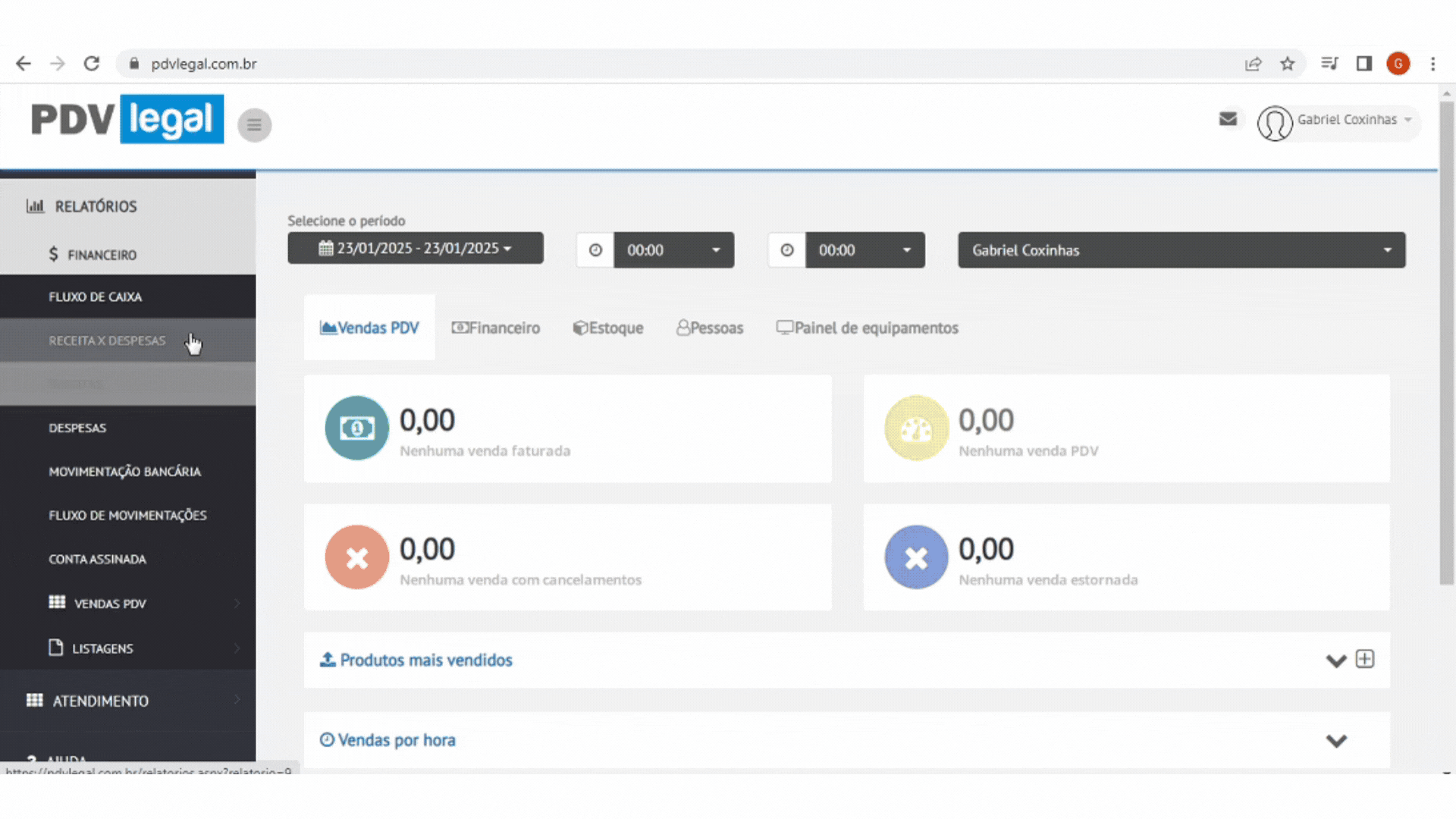Open the envelope messages icon

click(1228, 119)
